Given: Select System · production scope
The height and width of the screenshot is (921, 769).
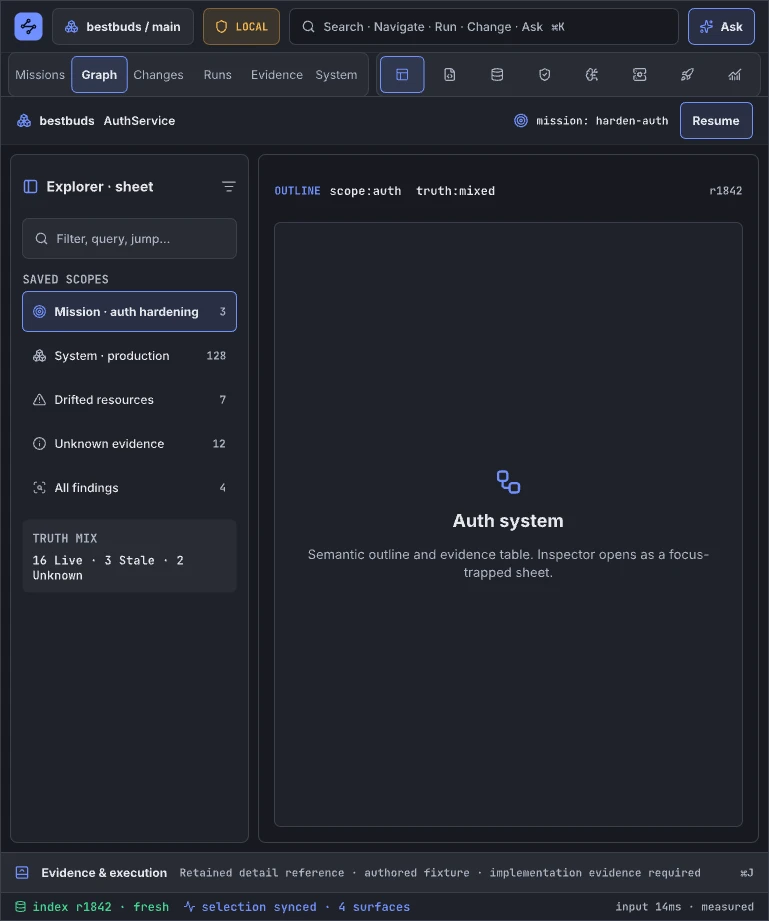Looking at the screenshot, I should pyautogui.click(x=129, y=355).
